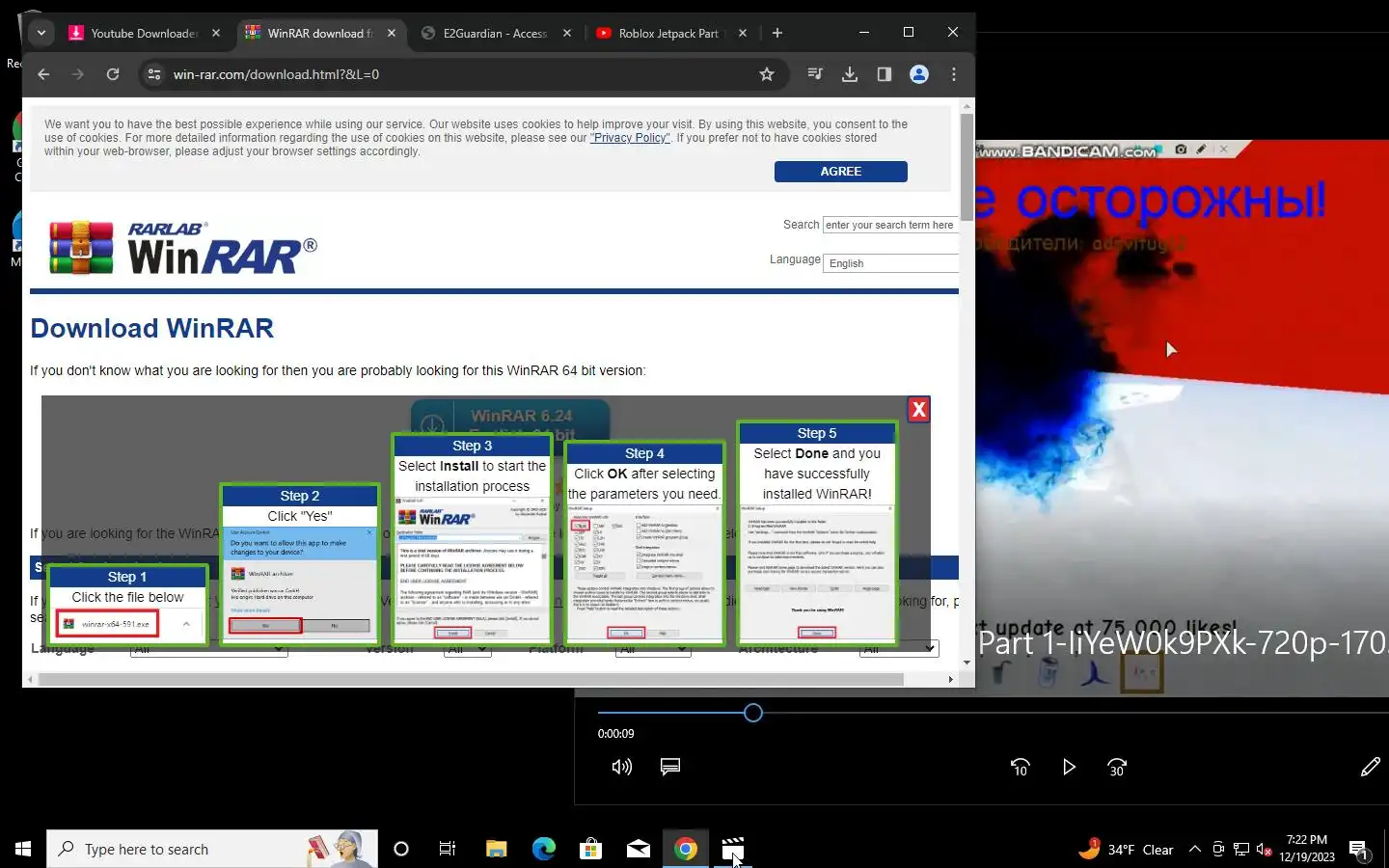Click the video seek slider handle
1389x868 pixels.
[x=753, y=713]
